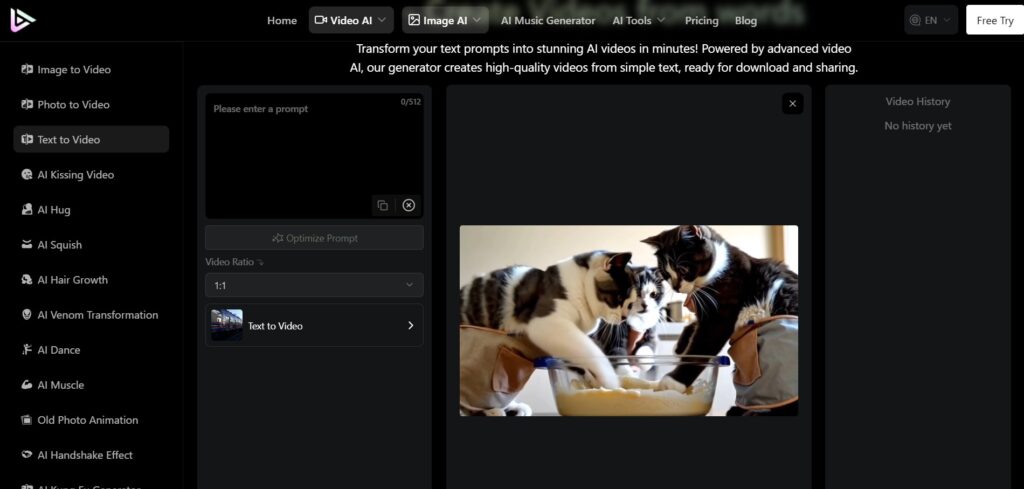Click the 0/512 character counter
The image size is (1024, 489).
[x=411, y=102]
